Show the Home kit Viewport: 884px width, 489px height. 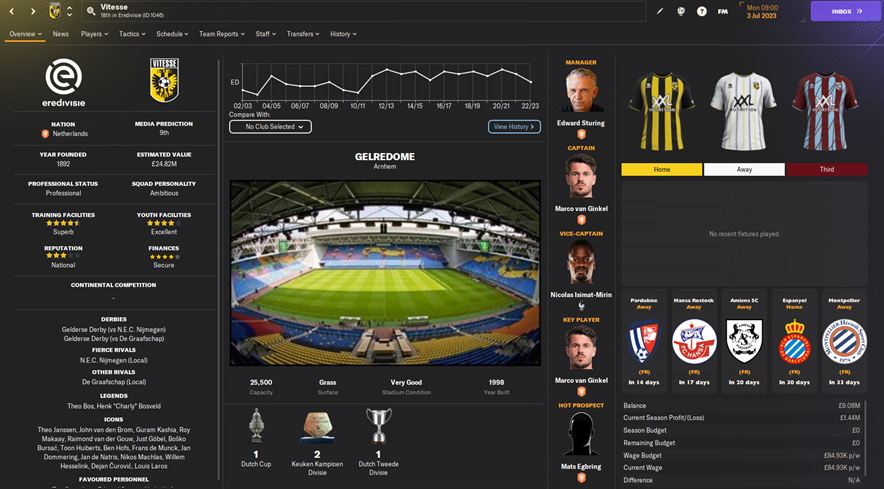[x=662, y=169]
